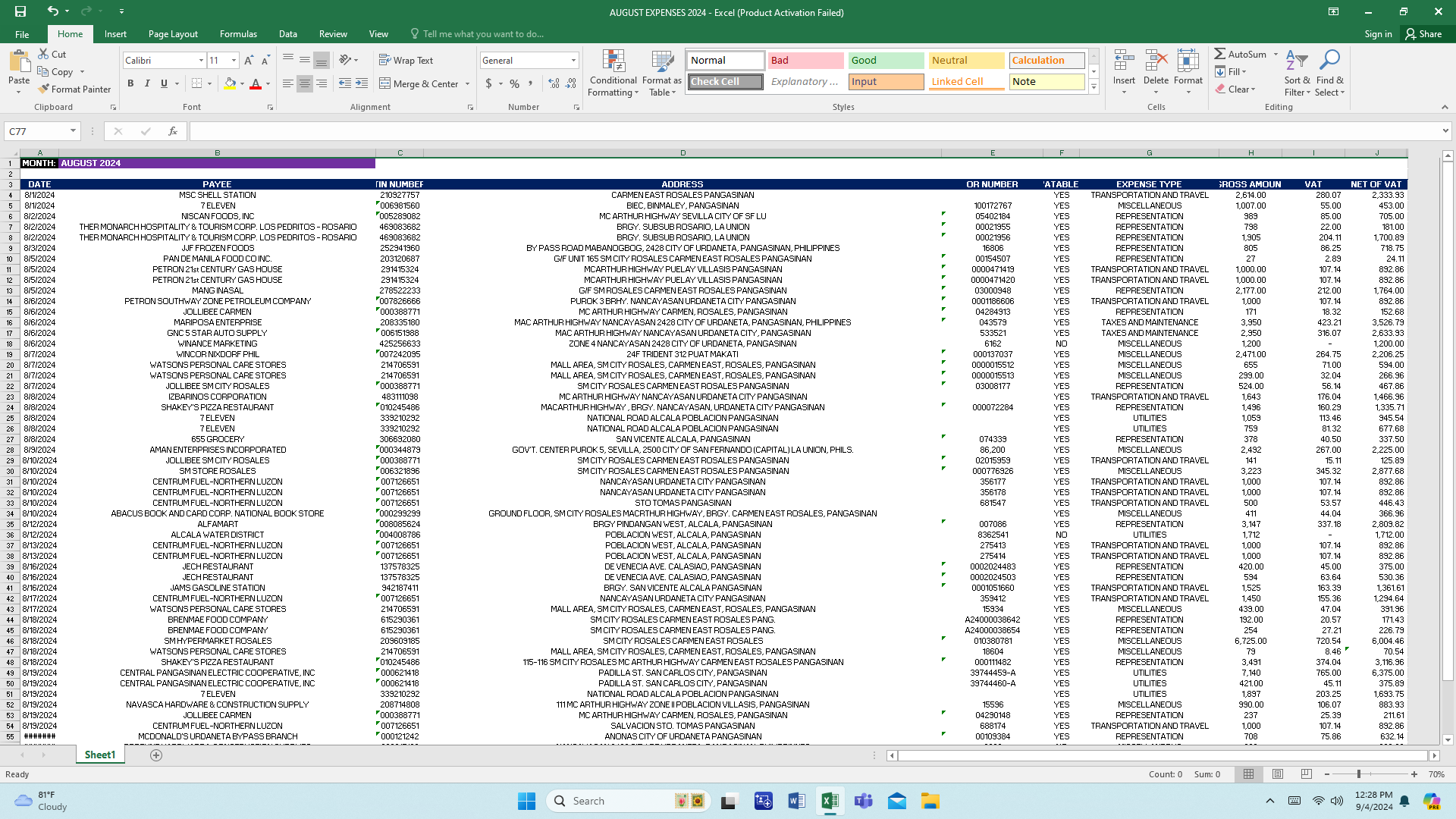The height and width of the screenshot is (819, 1456).
Task: Increase decimal places
Action: pos(554,83)
